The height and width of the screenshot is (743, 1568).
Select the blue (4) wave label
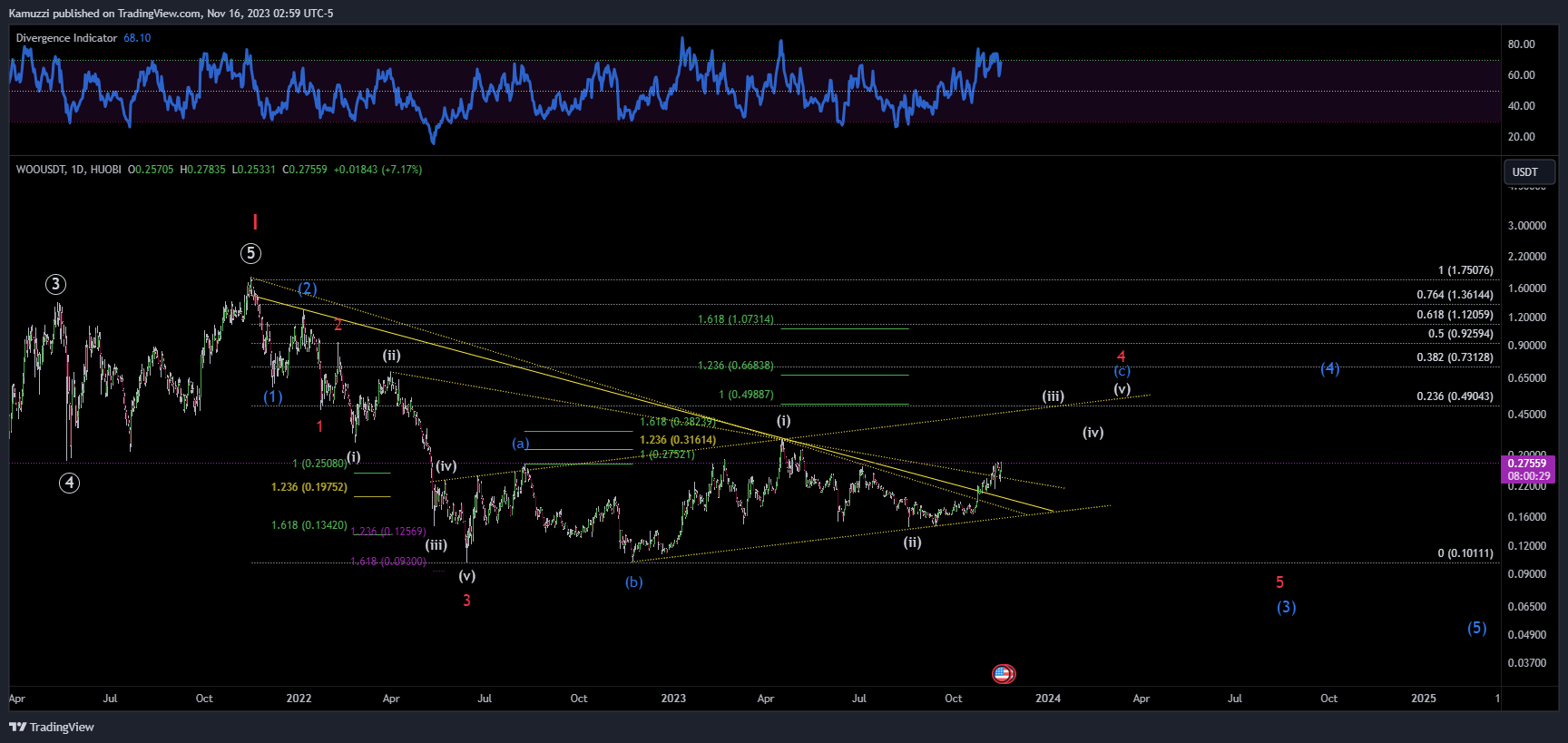[x=1329, y=368]
